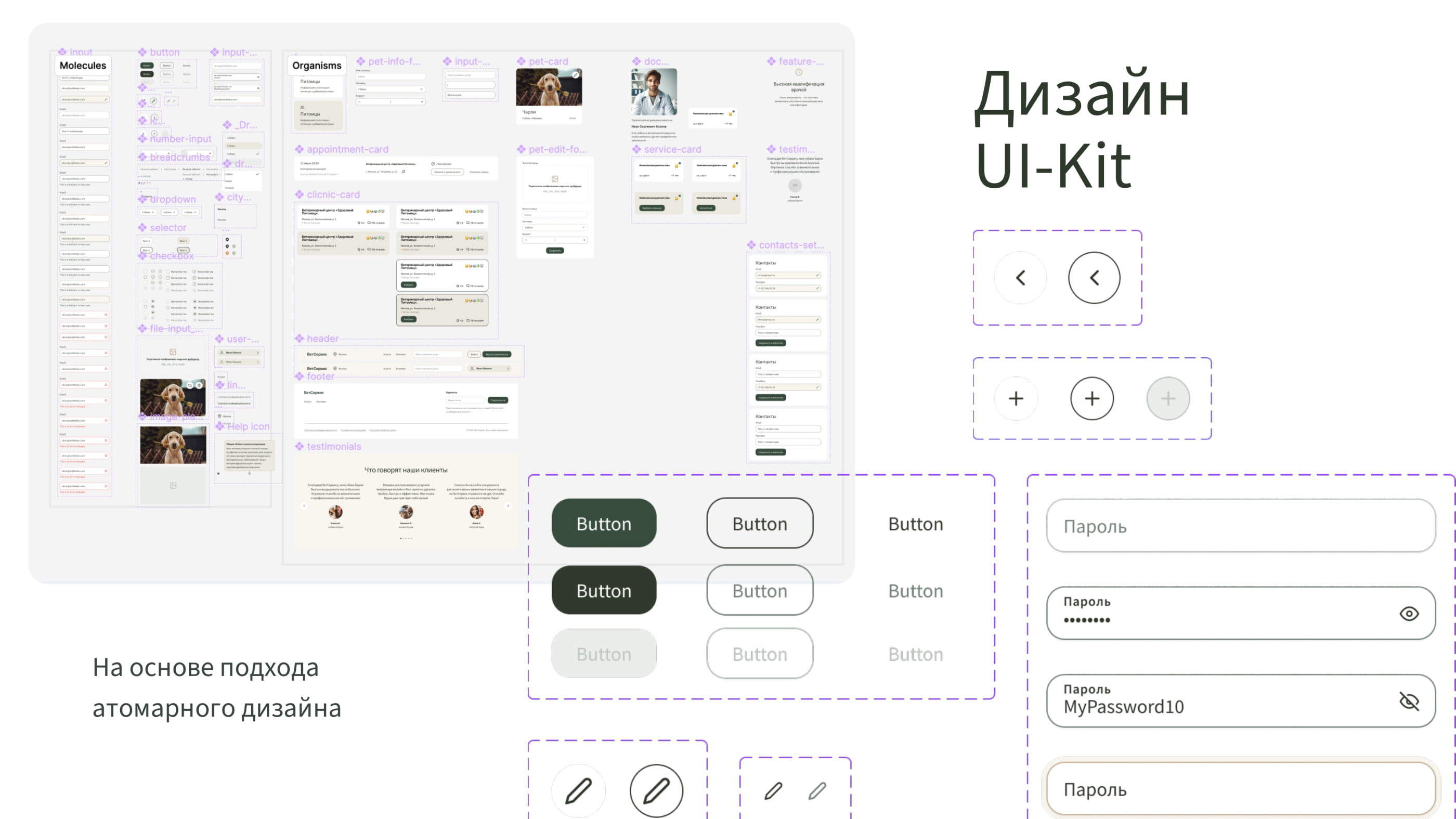Click the top text-only Button
1456x819 pixels.
915,524
